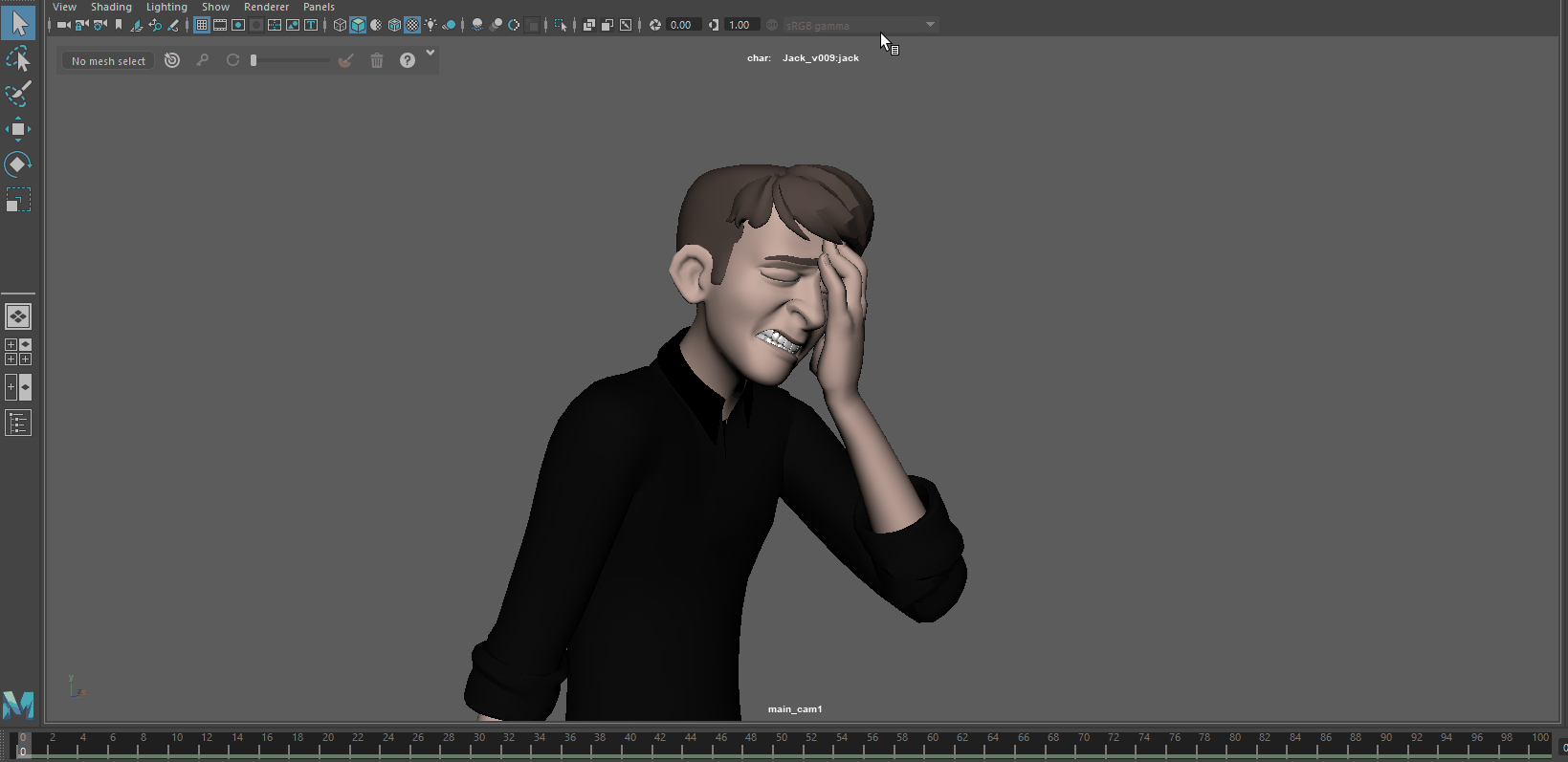Screen dimensions: 1568x762
Task: Toggle the resolution gate display
Action: click(x=238, y=25)
